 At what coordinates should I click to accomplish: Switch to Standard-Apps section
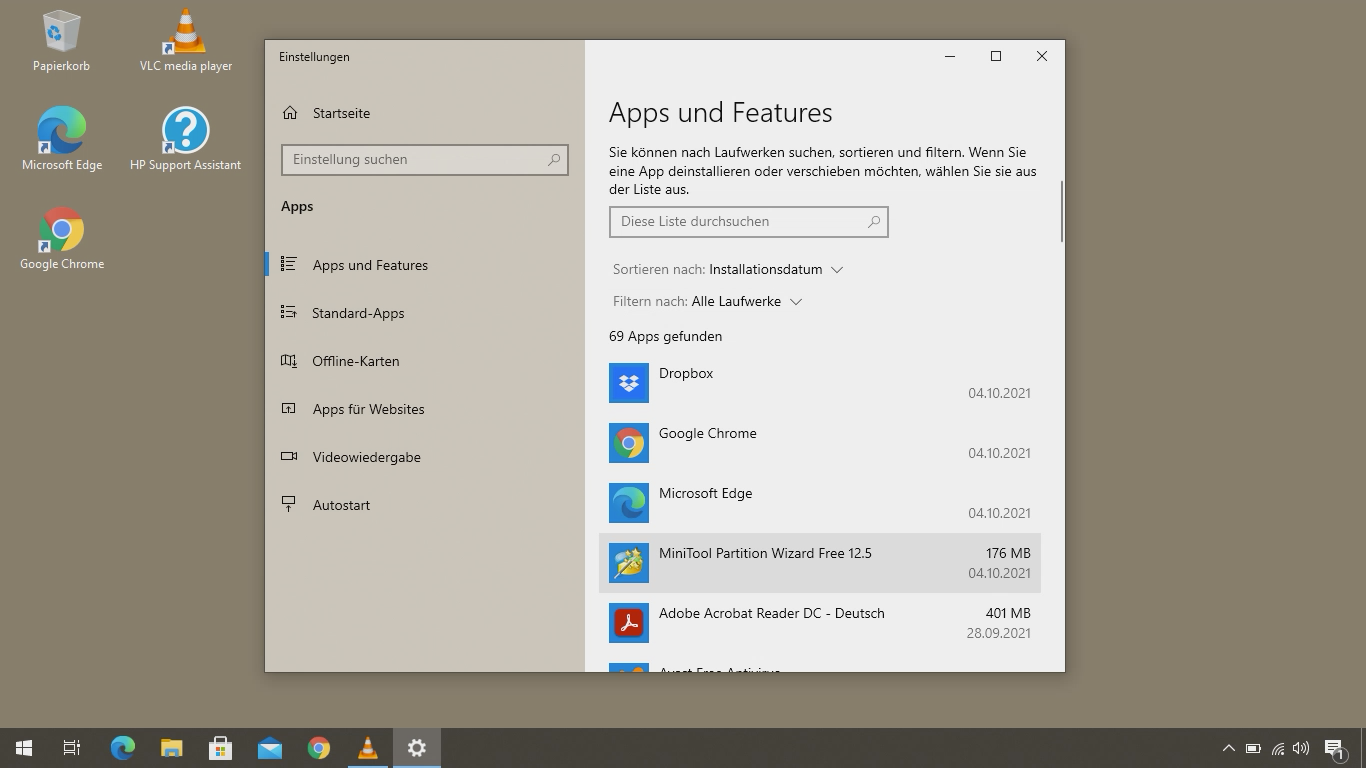click(358, 313)
